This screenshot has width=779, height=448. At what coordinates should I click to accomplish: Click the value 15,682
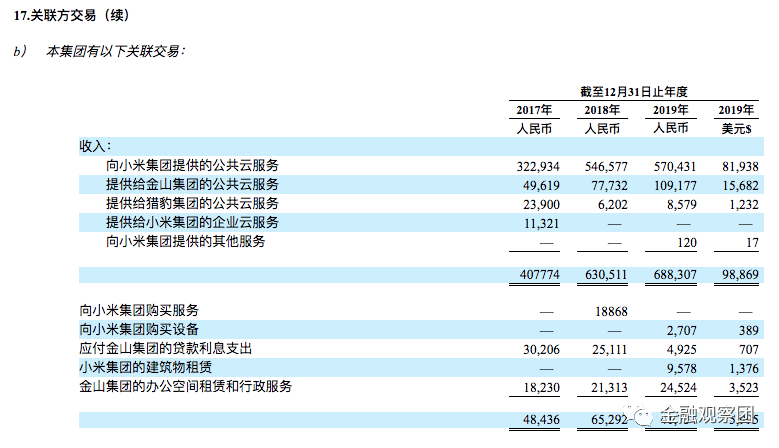coord(740,186)
